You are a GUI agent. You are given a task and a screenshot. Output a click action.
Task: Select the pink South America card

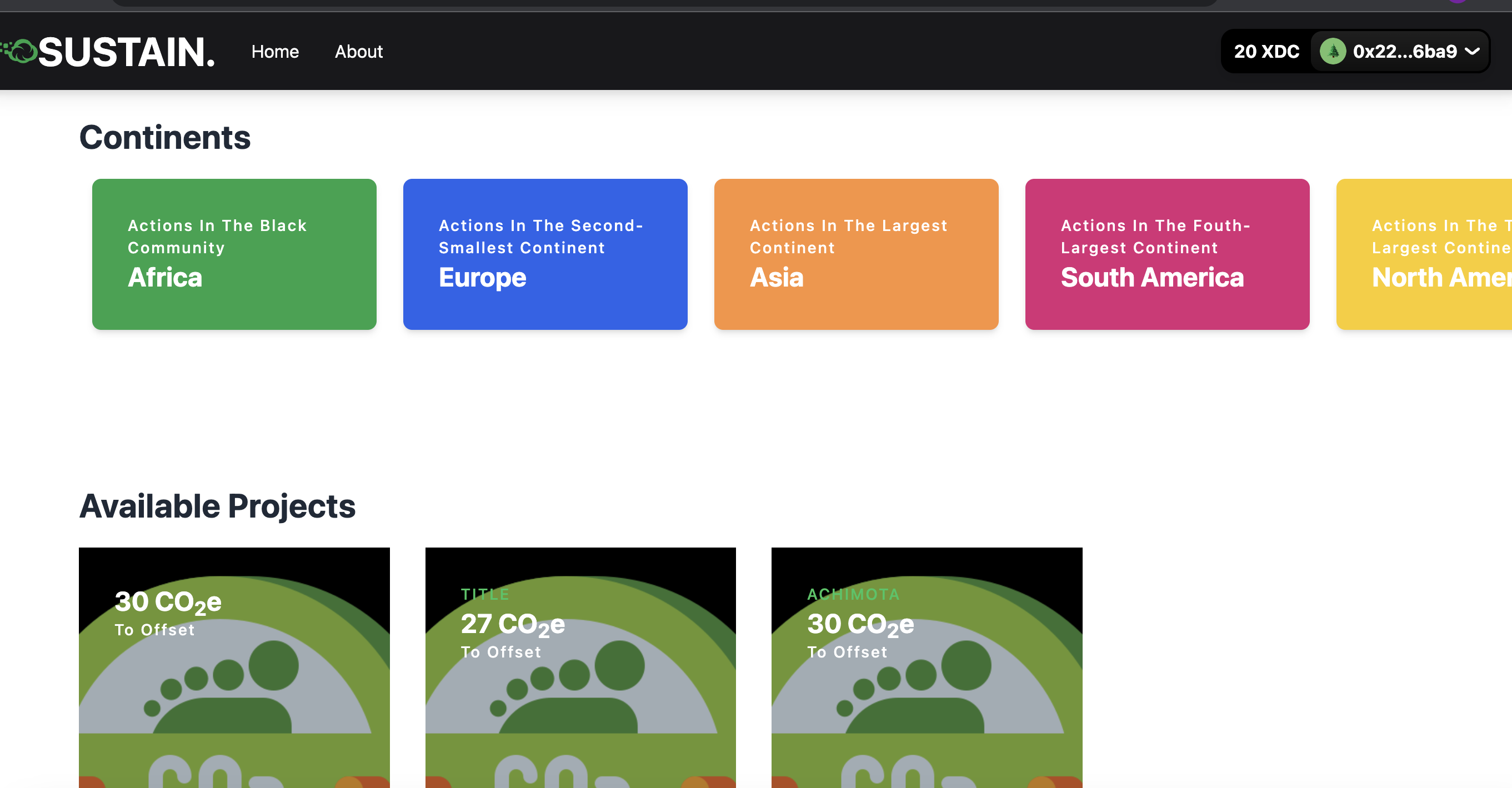click(1167, 254)
